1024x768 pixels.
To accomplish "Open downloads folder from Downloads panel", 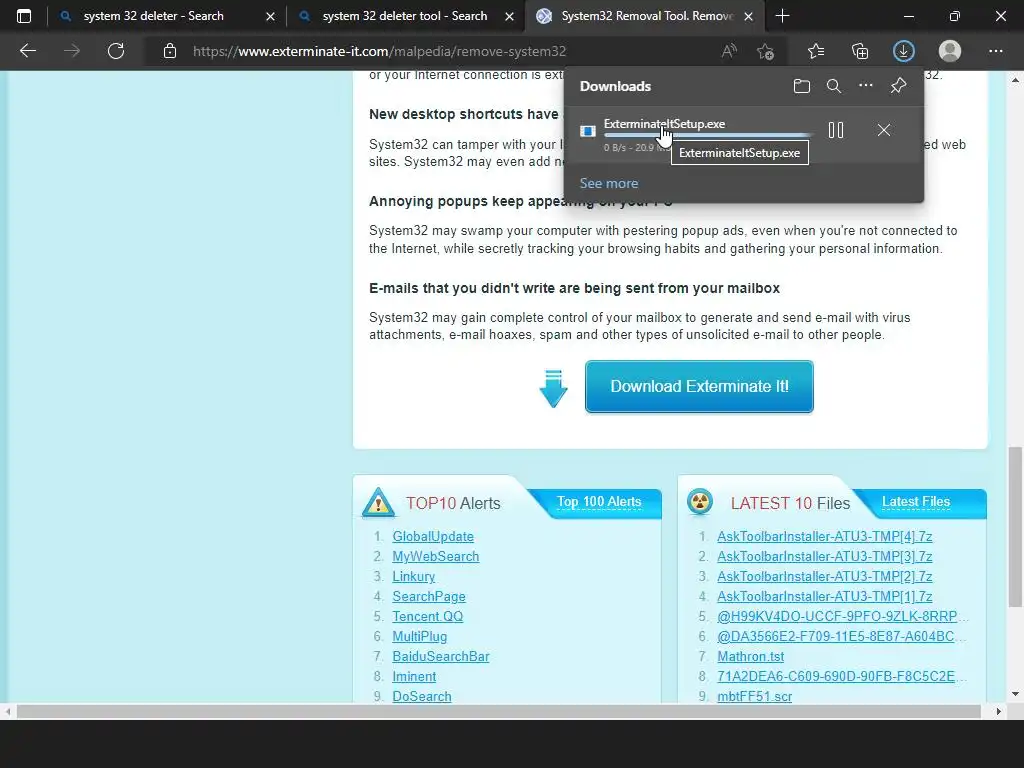I will [x=802, y=86].
